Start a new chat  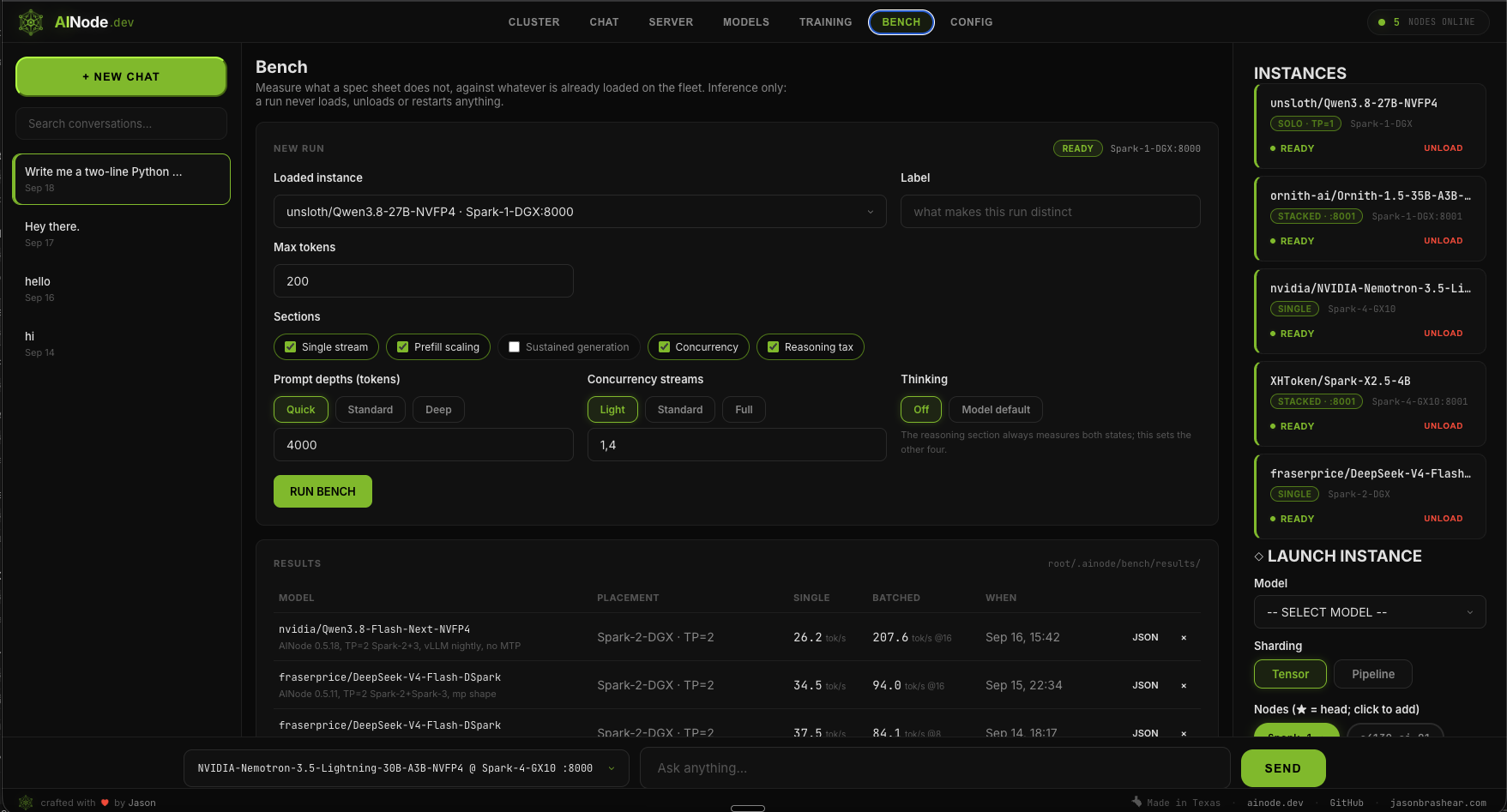click(121, 76)
